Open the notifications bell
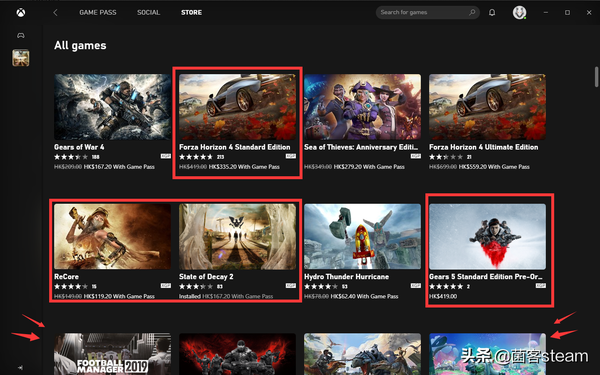This screenshot has height=375, width=600. pos(492,13)
